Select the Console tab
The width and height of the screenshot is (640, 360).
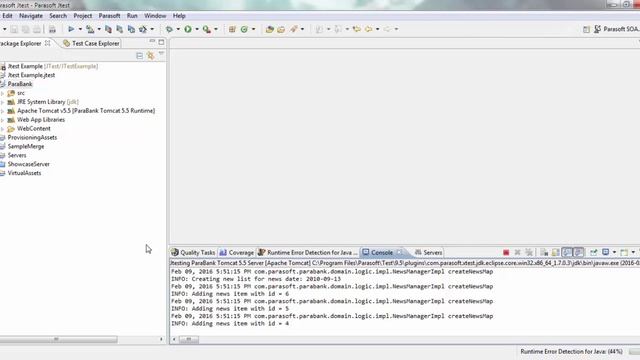pyautogui.click(x=381, y=253)
